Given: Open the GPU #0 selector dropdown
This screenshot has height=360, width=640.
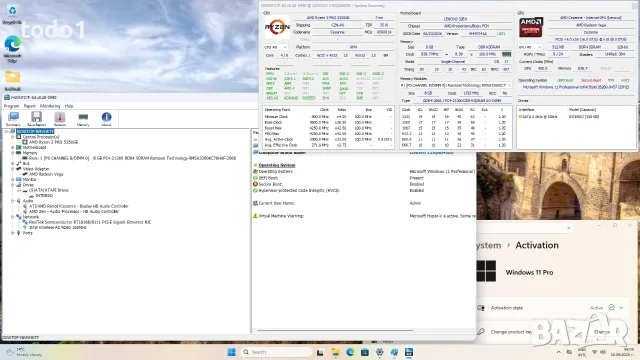Looking at the screenshot, I should click(x=530, y=47).
